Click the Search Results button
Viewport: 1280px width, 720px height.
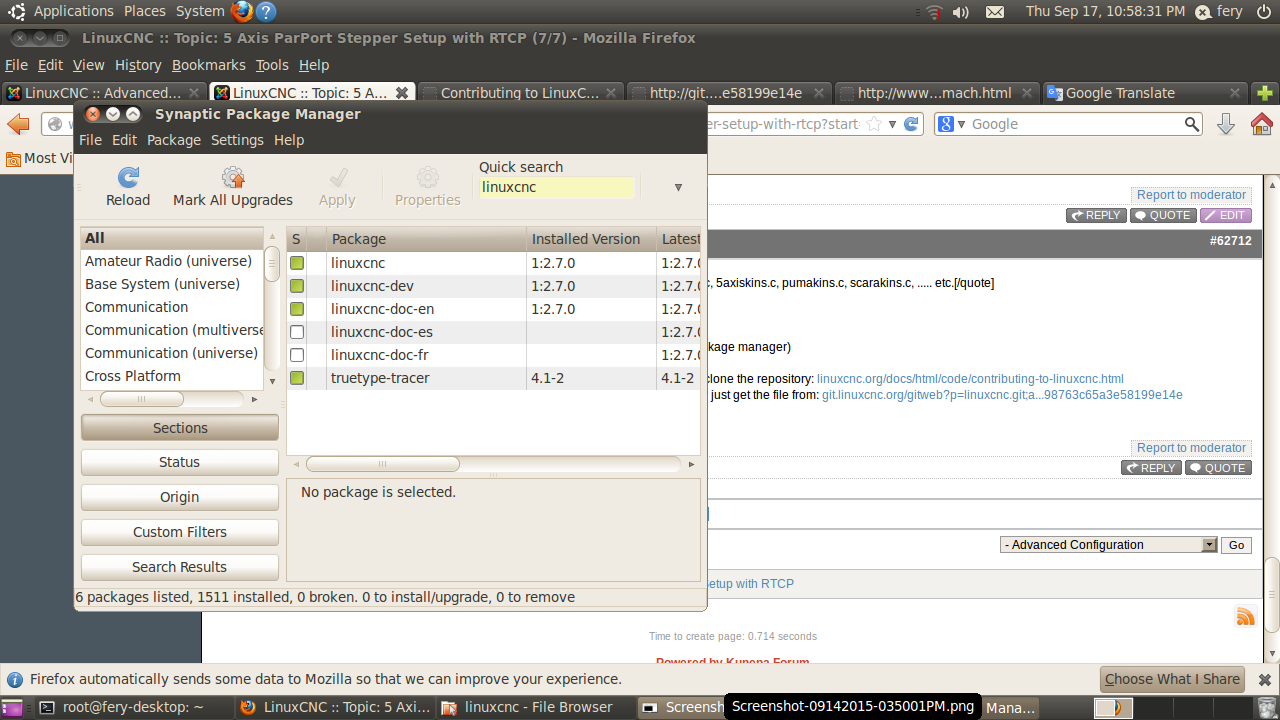point(180,567)
